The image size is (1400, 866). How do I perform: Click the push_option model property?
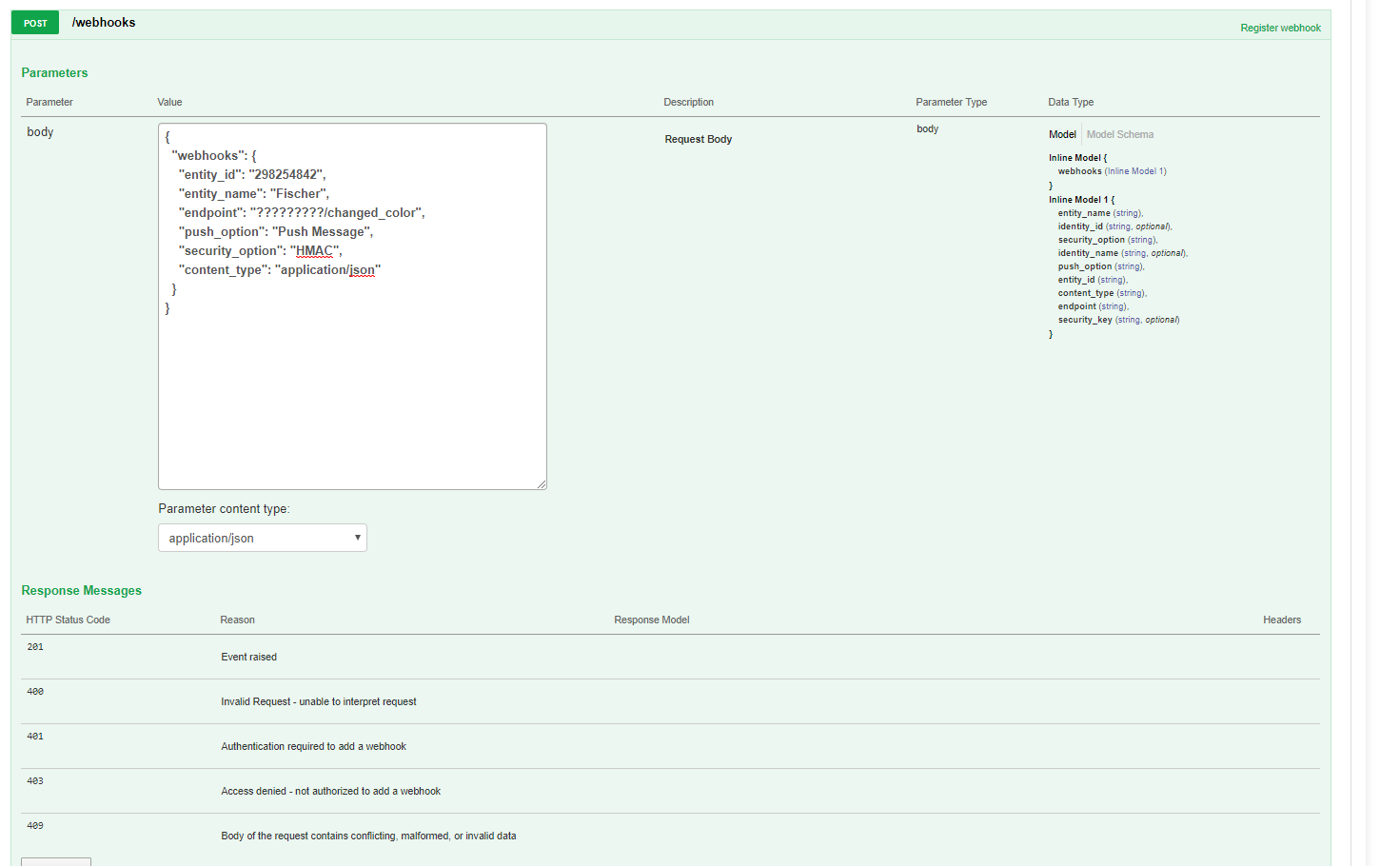[1085, 266]
